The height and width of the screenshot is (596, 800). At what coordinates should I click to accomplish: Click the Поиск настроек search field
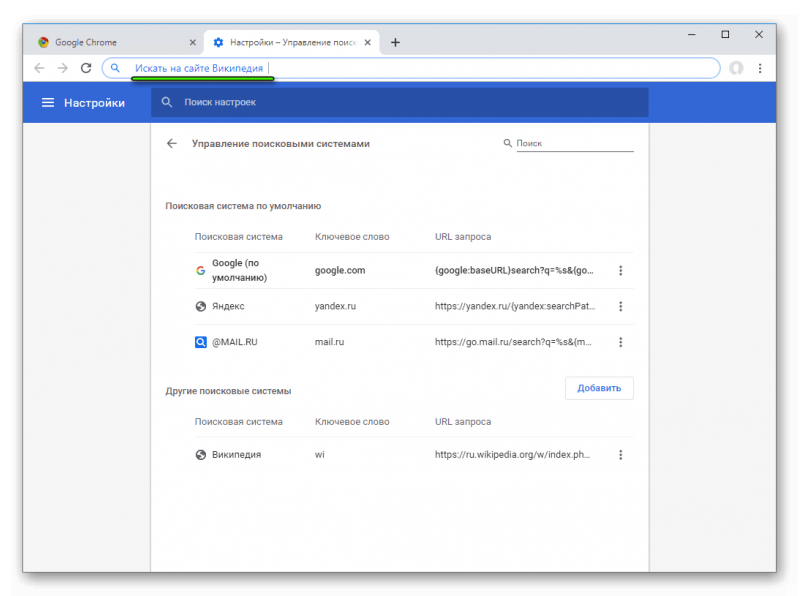pyautogui.click(x=399, y=102)
